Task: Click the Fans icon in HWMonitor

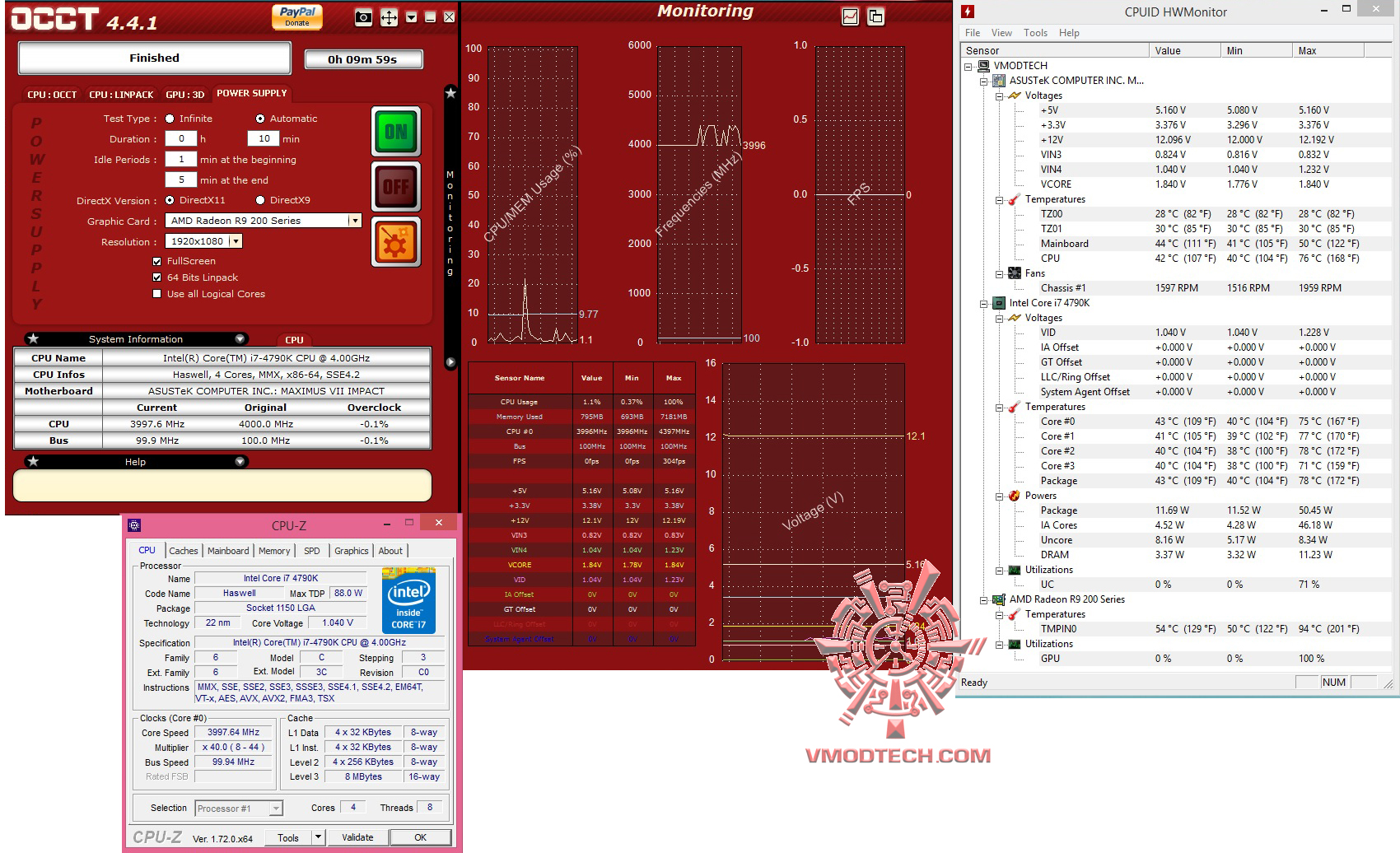Action: pos(1015,273)
